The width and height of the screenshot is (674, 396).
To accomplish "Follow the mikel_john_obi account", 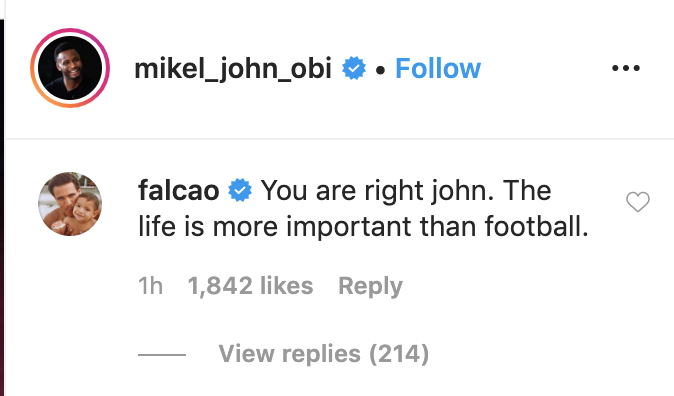I will (x=438, y=68).
